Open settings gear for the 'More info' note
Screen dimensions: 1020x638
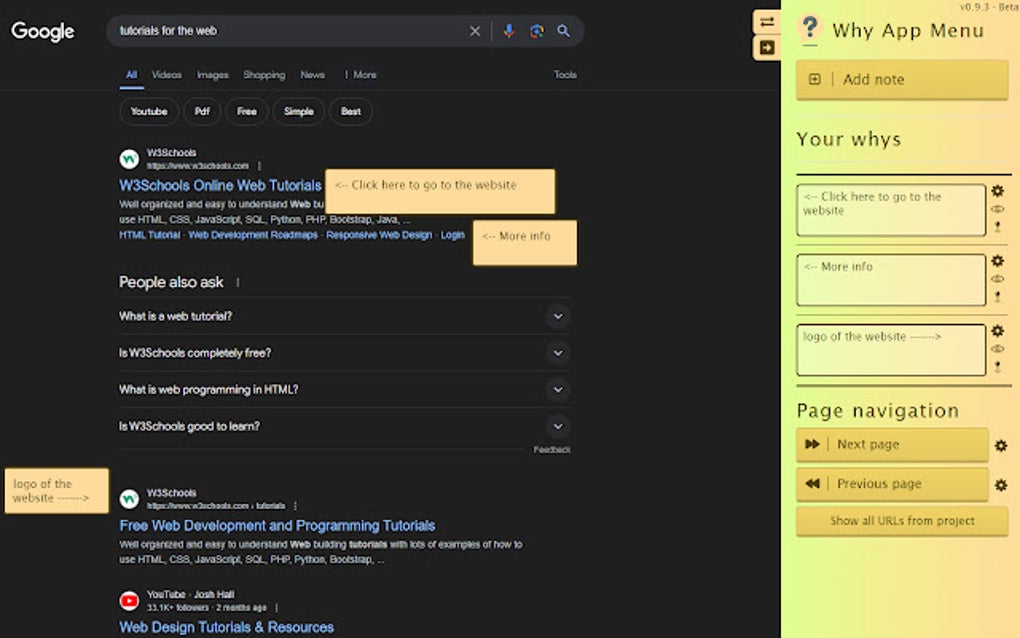[997, 260]
